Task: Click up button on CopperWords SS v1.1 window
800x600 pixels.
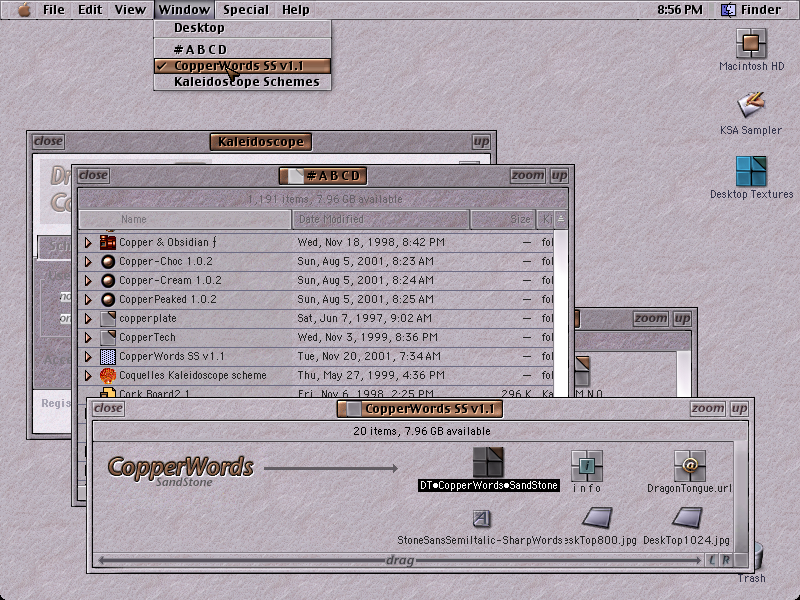Action: click(739, 408)
